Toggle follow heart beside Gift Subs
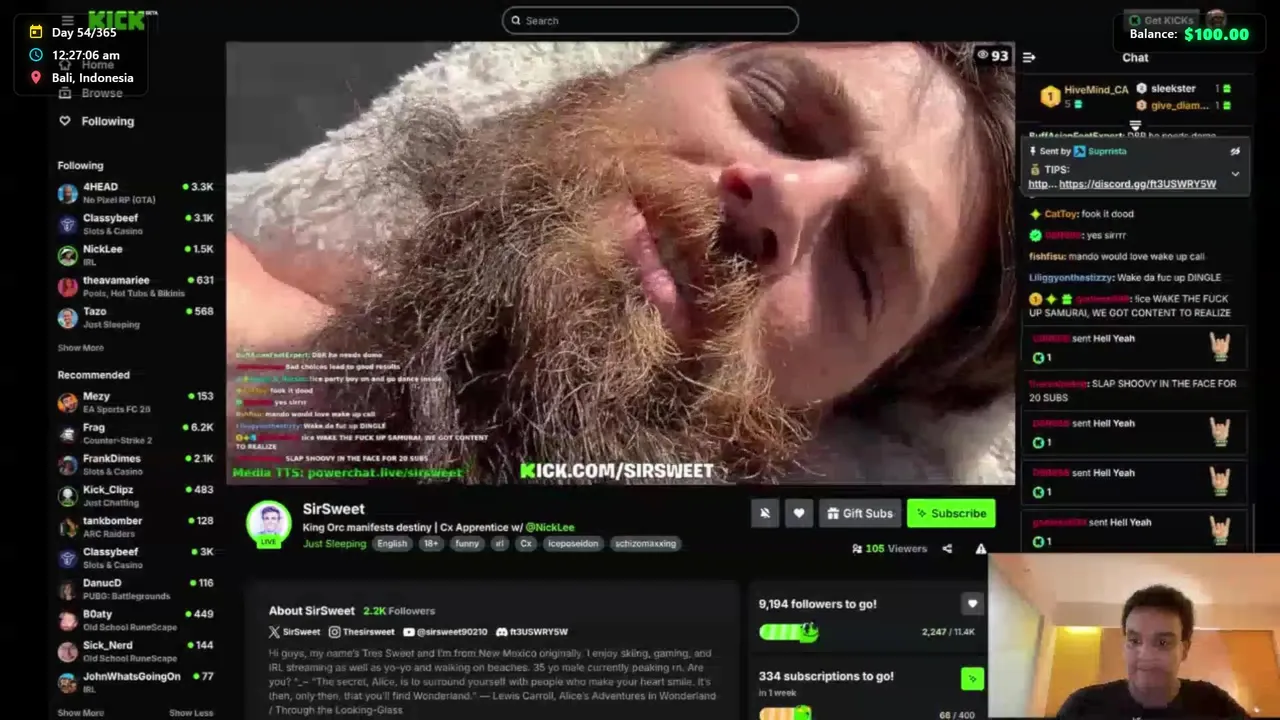The height and width of the screenshot is (720, 1280). tap(799, 513)
